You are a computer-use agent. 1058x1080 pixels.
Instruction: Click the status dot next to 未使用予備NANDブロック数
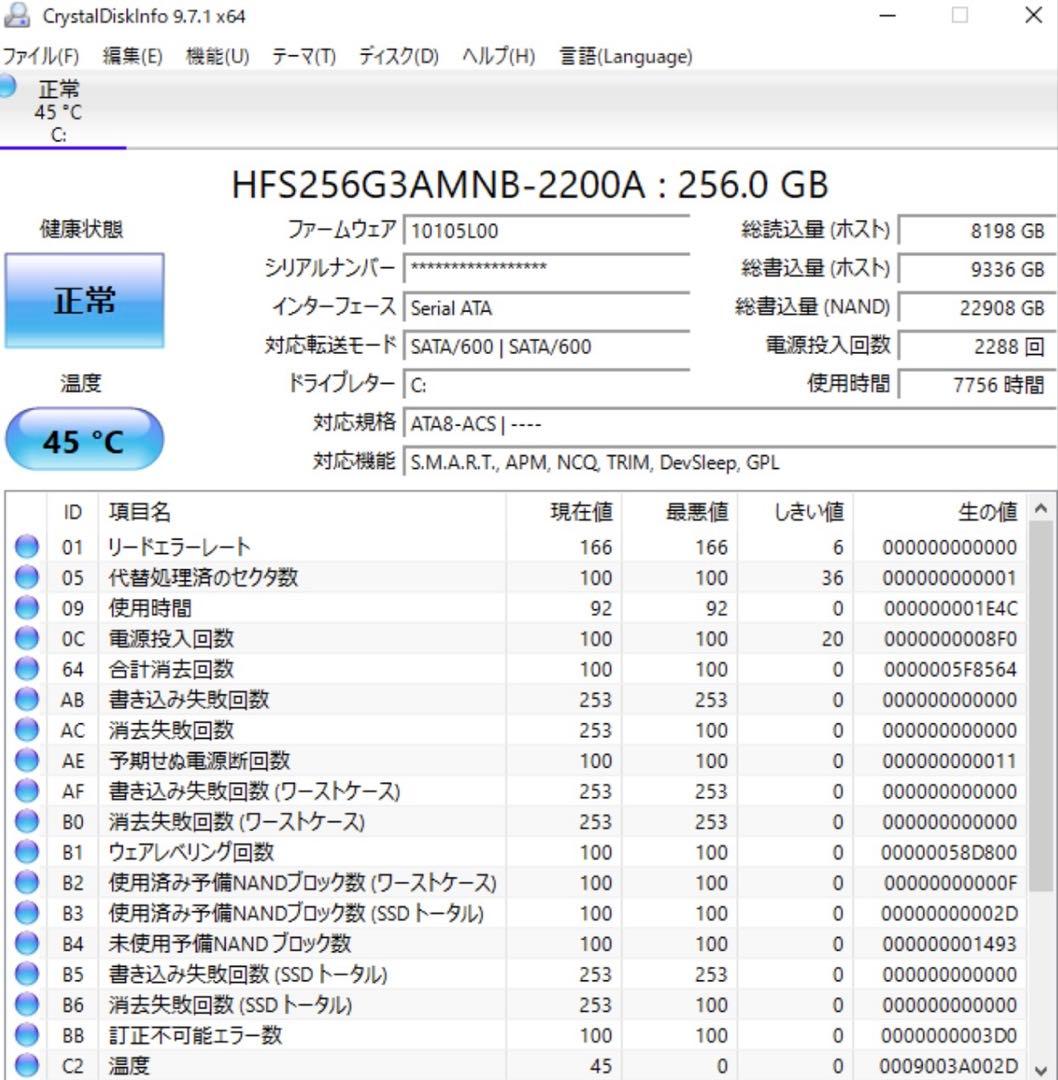point(27,943)
